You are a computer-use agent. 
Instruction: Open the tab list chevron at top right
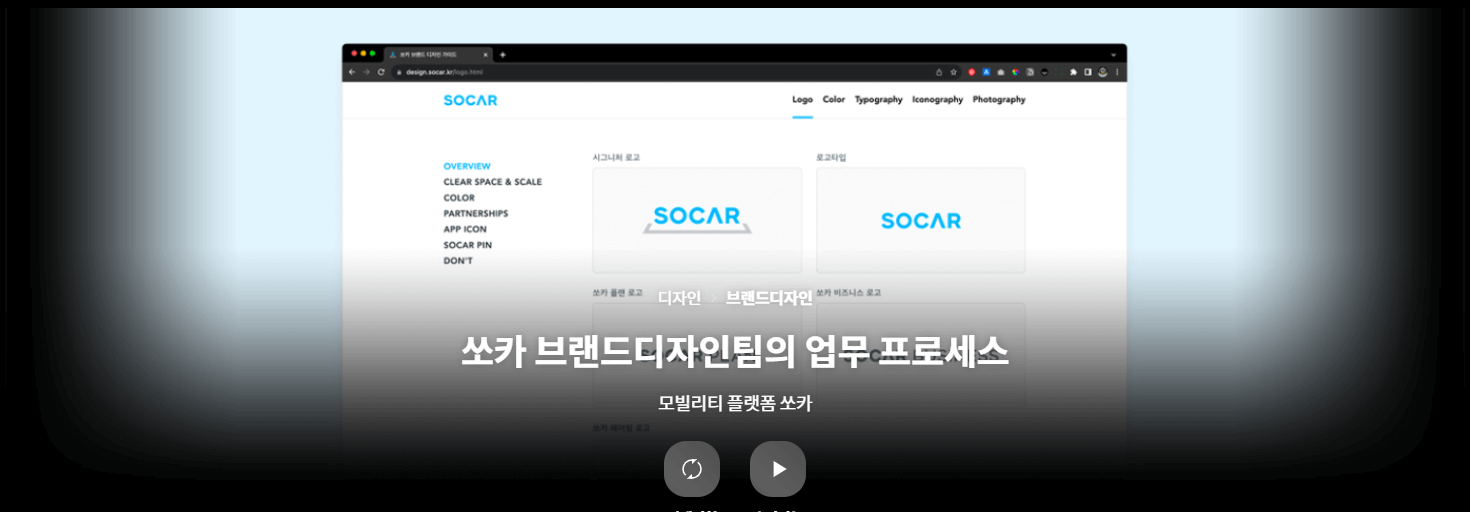coord(1113,54)
